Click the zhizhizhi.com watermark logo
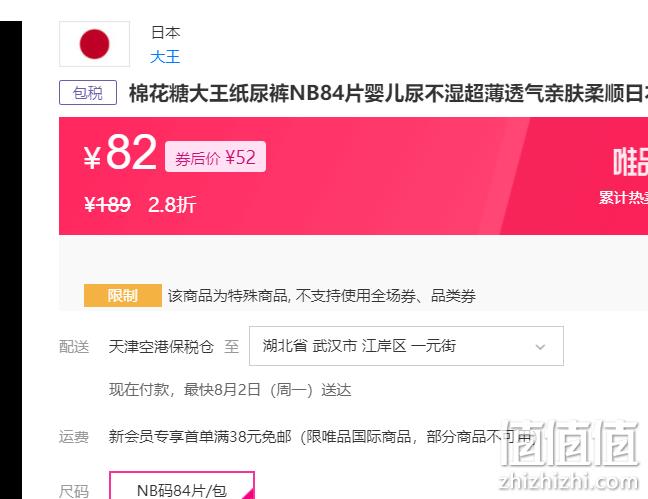This screenshot has width=648, height=499. coord(569,456)
